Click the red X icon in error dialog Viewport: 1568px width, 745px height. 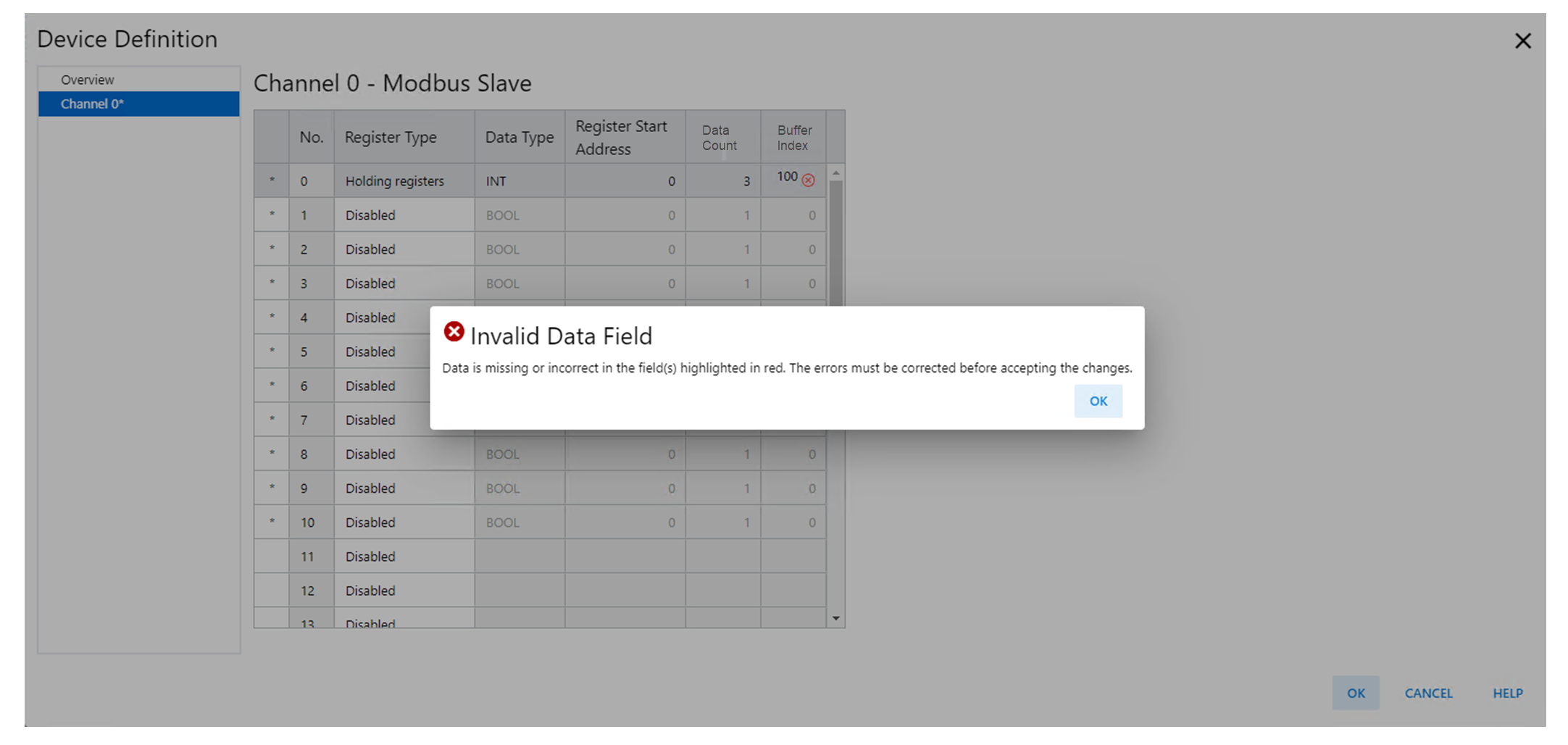click(454, 332)
